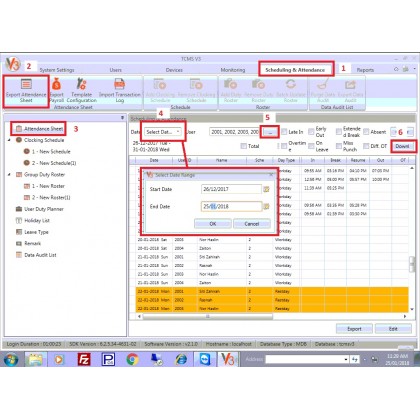The width and height of the screenshot is (420, 420).
Task: Confirm date range with OK
Action: click(213, 224)
